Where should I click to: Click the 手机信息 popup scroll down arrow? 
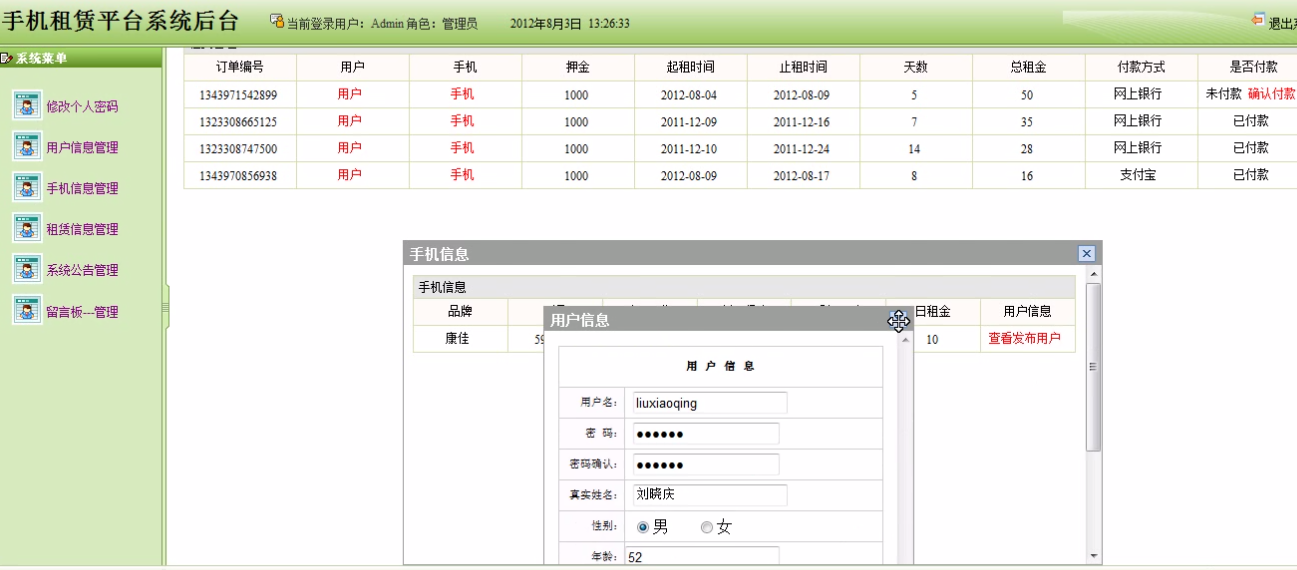1093,556
